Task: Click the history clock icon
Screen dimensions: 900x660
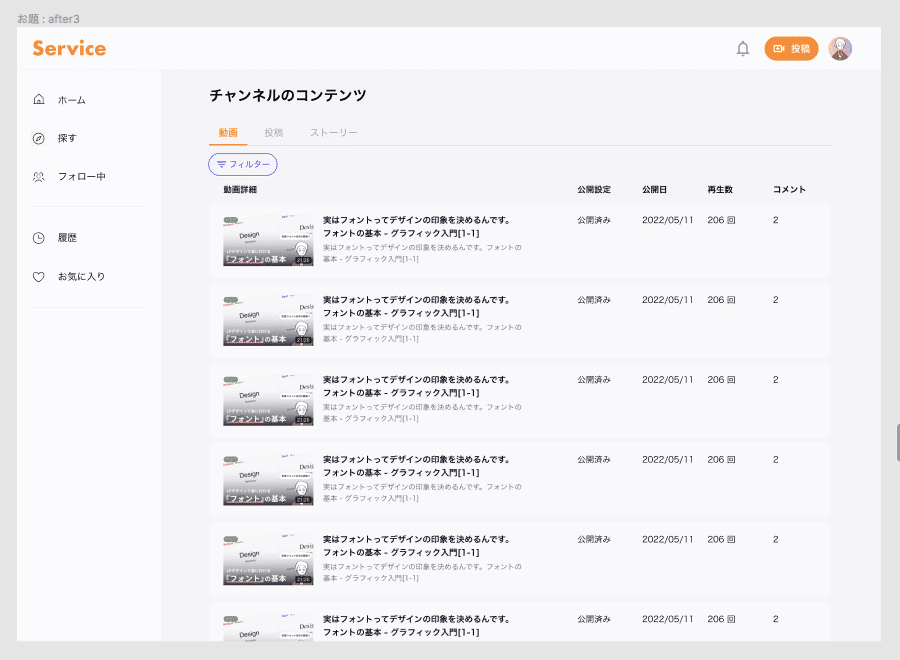Action: (x=38, y=238)
